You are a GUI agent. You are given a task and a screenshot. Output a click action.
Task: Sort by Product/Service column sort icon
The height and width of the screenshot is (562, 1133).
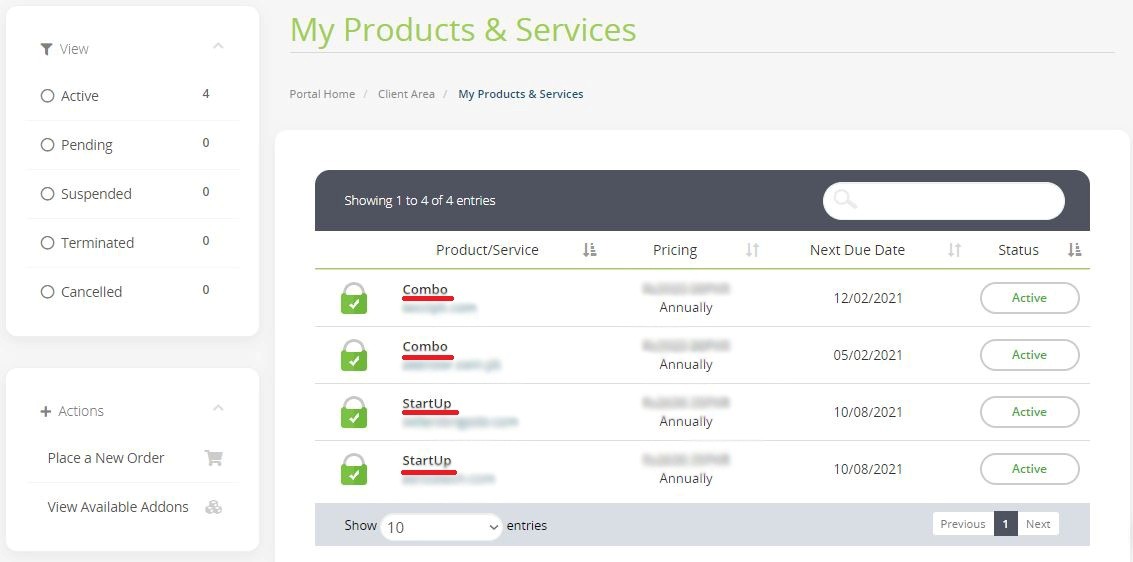[x=589, y=250]
